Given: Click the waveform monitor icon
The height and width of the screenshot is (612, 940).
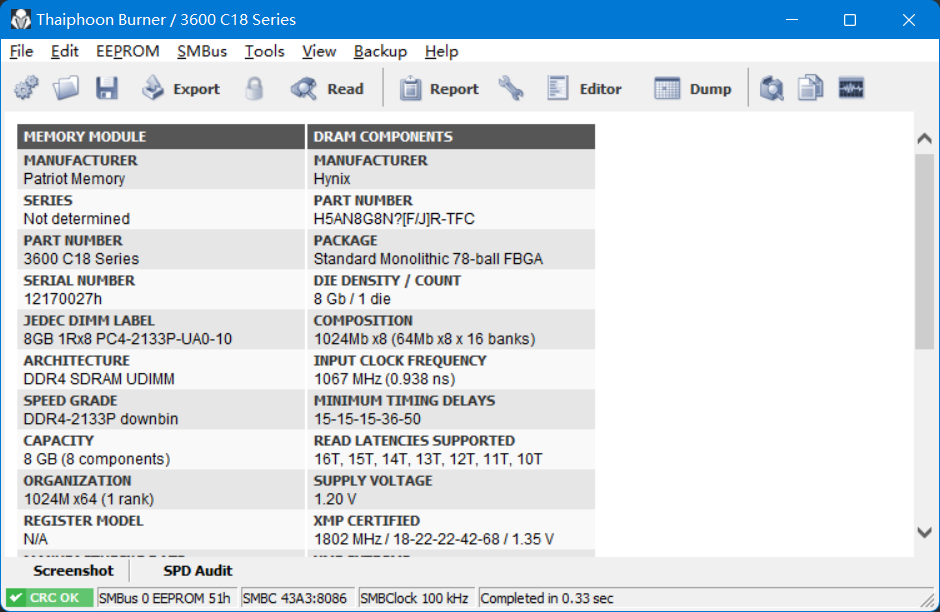Looking at the screenshot, I should point(851,89).
